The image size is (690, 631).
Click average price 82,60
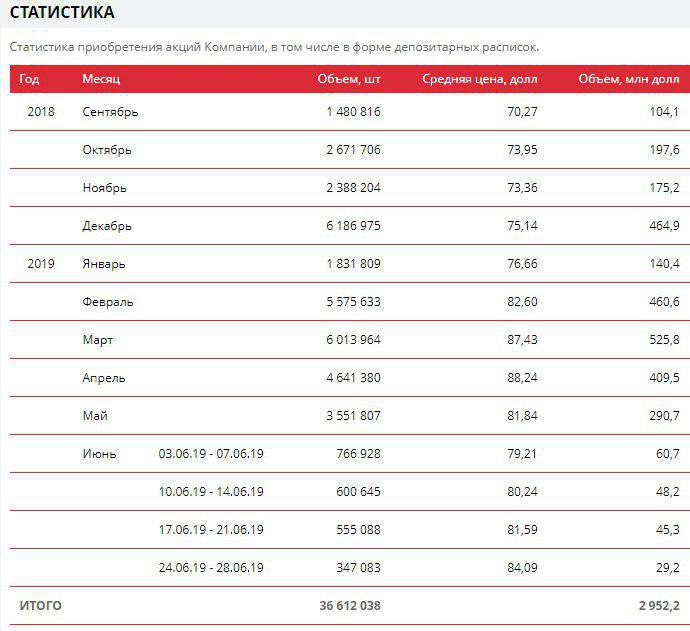(522, 302)
